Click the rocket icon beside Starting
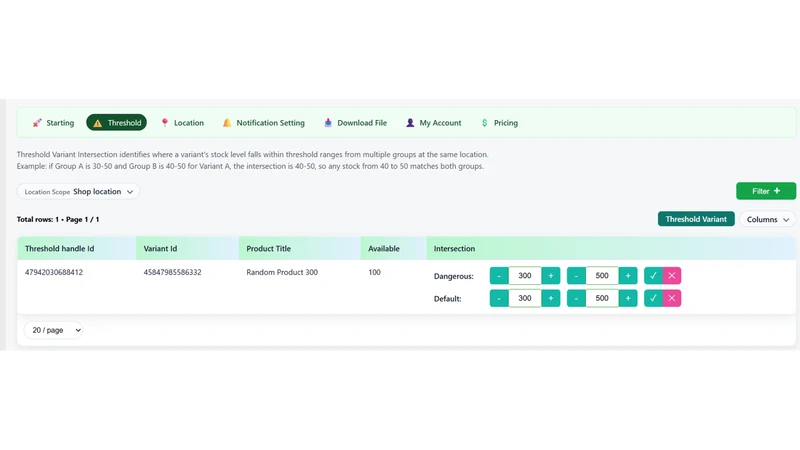Screen dimensions: 800x450 [x=37, y=123]
